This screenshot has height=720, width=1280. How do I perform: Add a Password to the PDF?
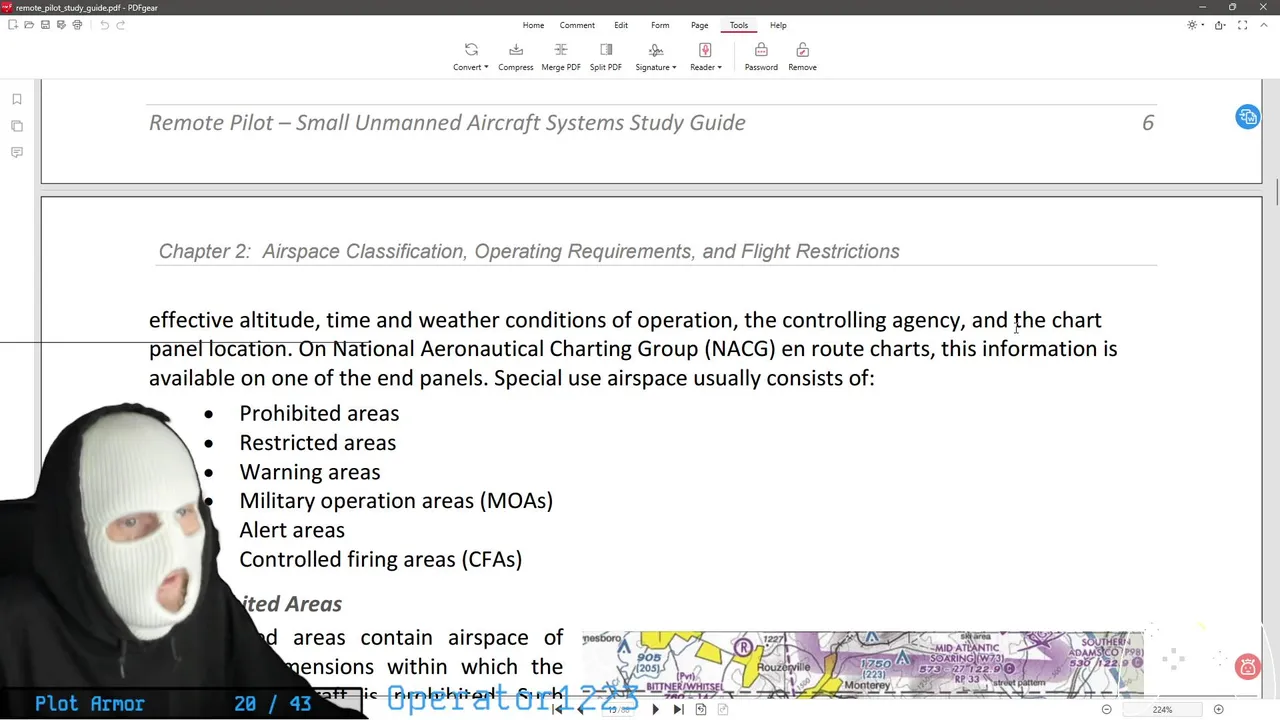click(x=761, y=57)
